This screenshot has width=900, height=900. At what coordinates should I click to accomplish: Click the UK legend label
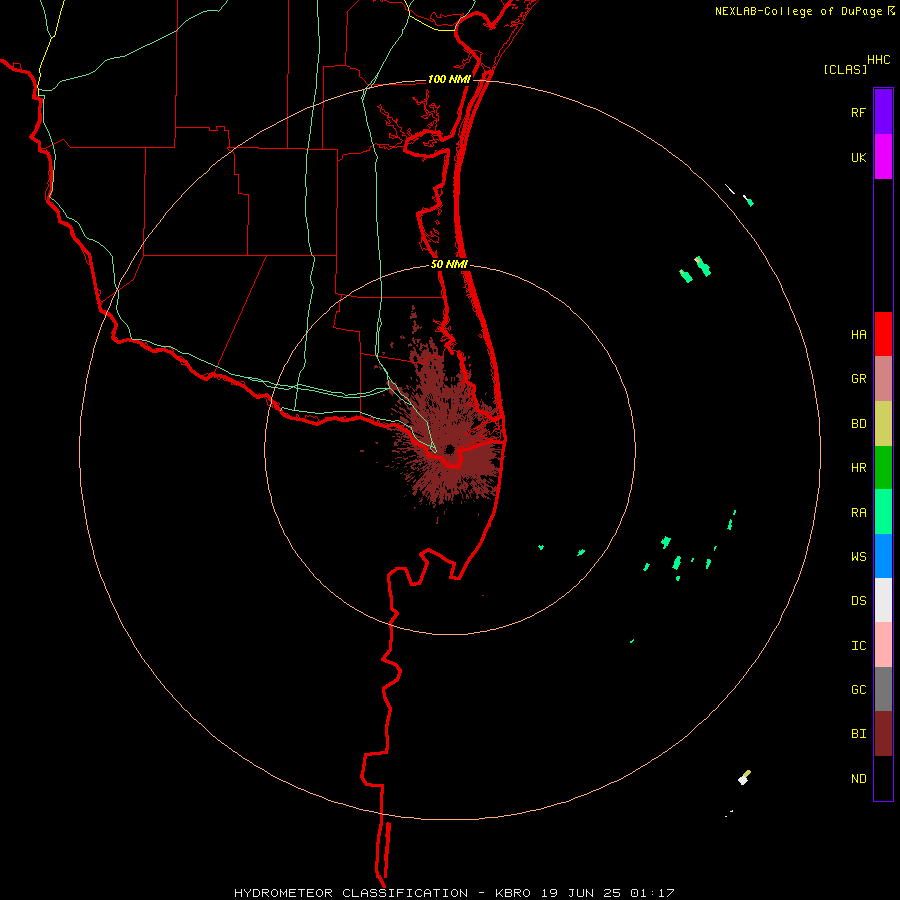pyautogui.click(x=858, y=157)
